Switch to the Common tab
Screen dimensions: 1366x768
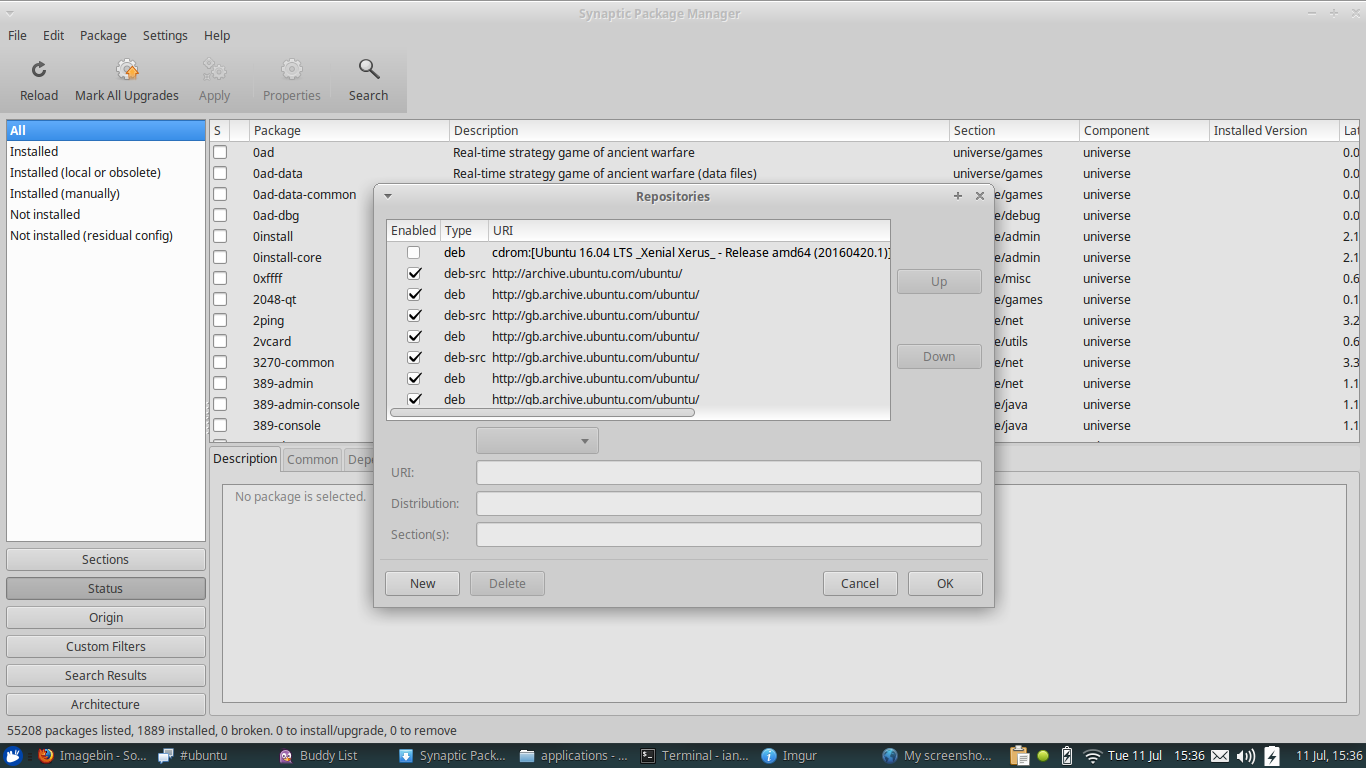(x=312, y=459)
